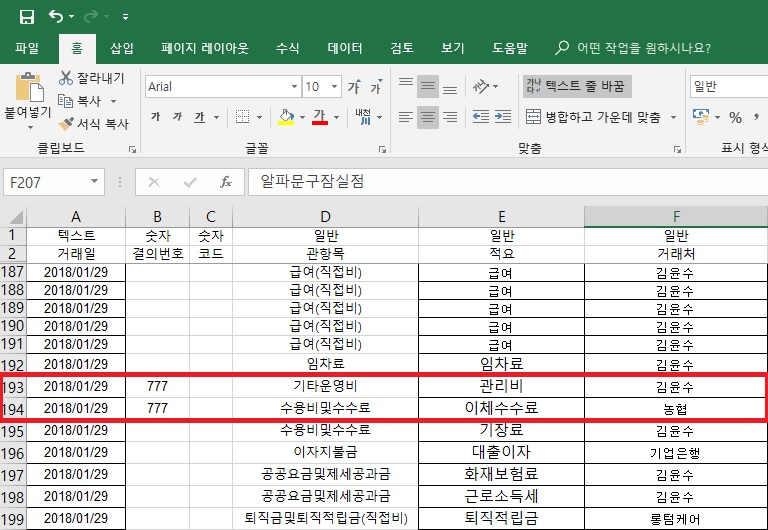Open the 삽입 (Insert) ribbon tab
The image size is (768, 530).
(x=122, y=48)
